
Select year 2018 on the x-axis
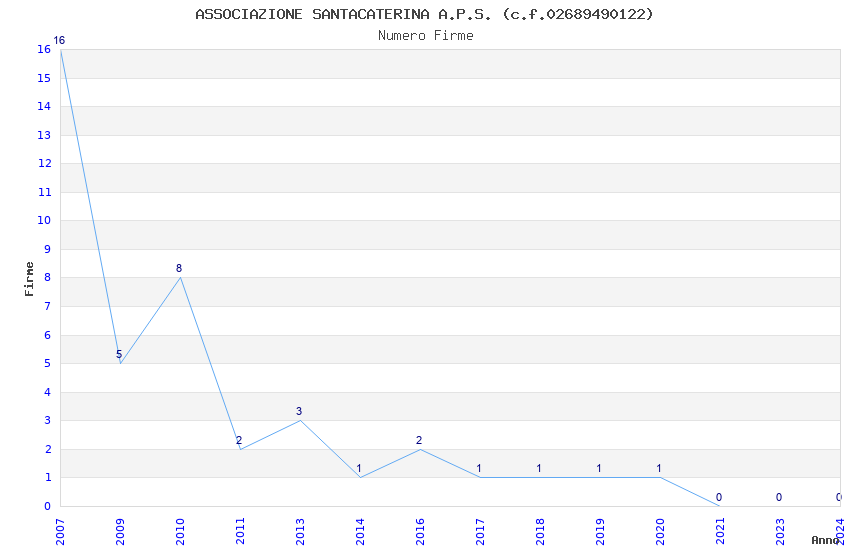coord(540,531)
